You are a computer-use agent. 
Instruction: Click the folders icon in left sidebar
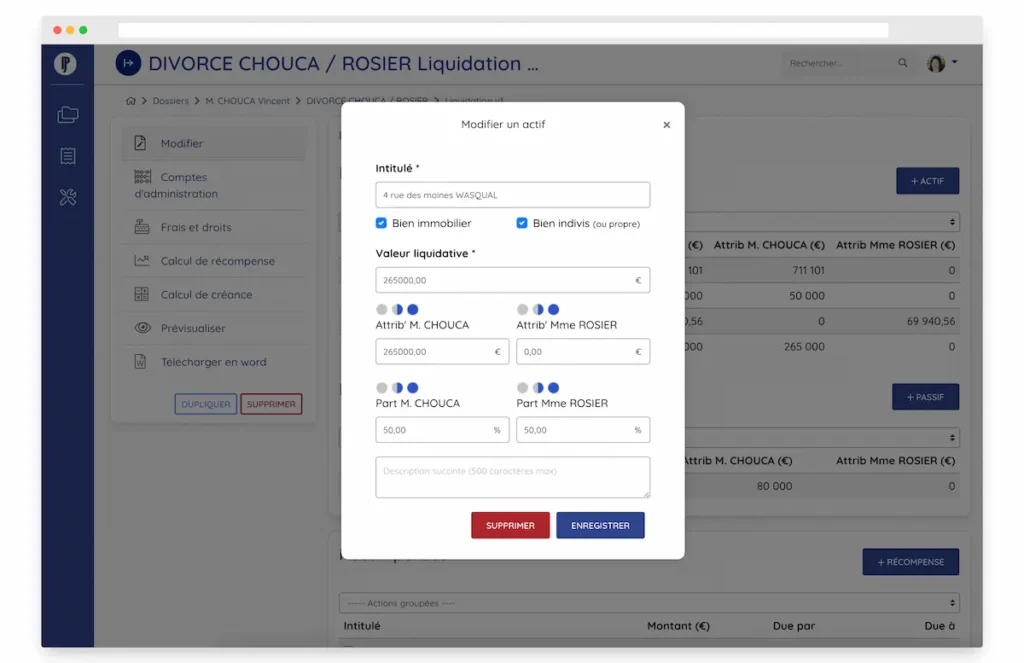point(67,115)
